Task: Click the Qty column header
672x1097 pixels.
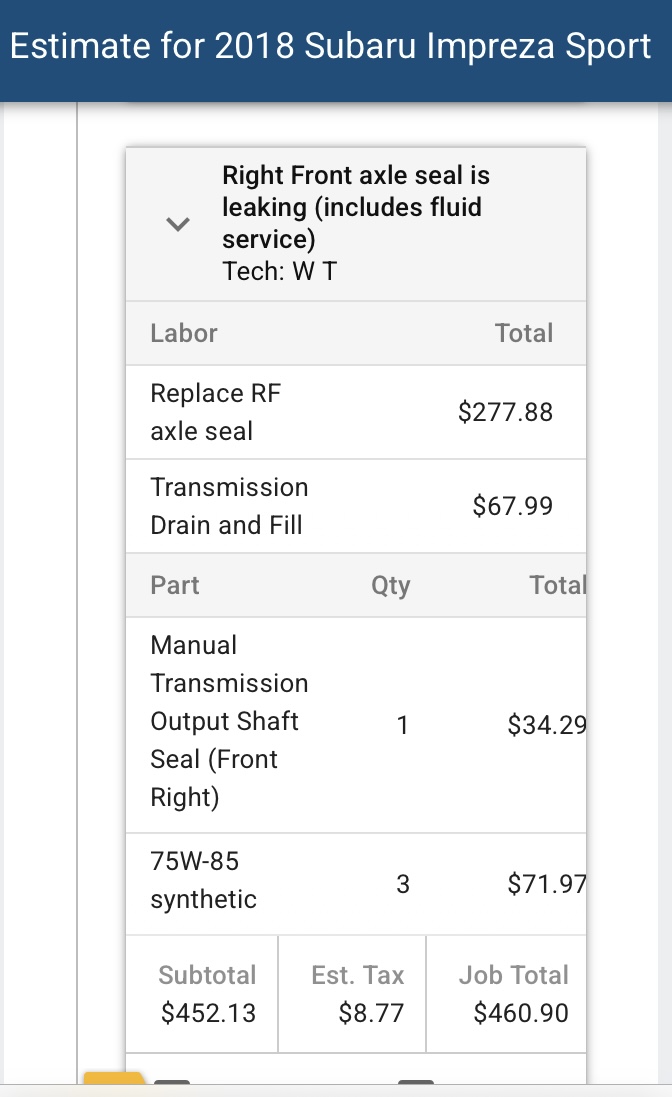Action: [x=390, y=585]
